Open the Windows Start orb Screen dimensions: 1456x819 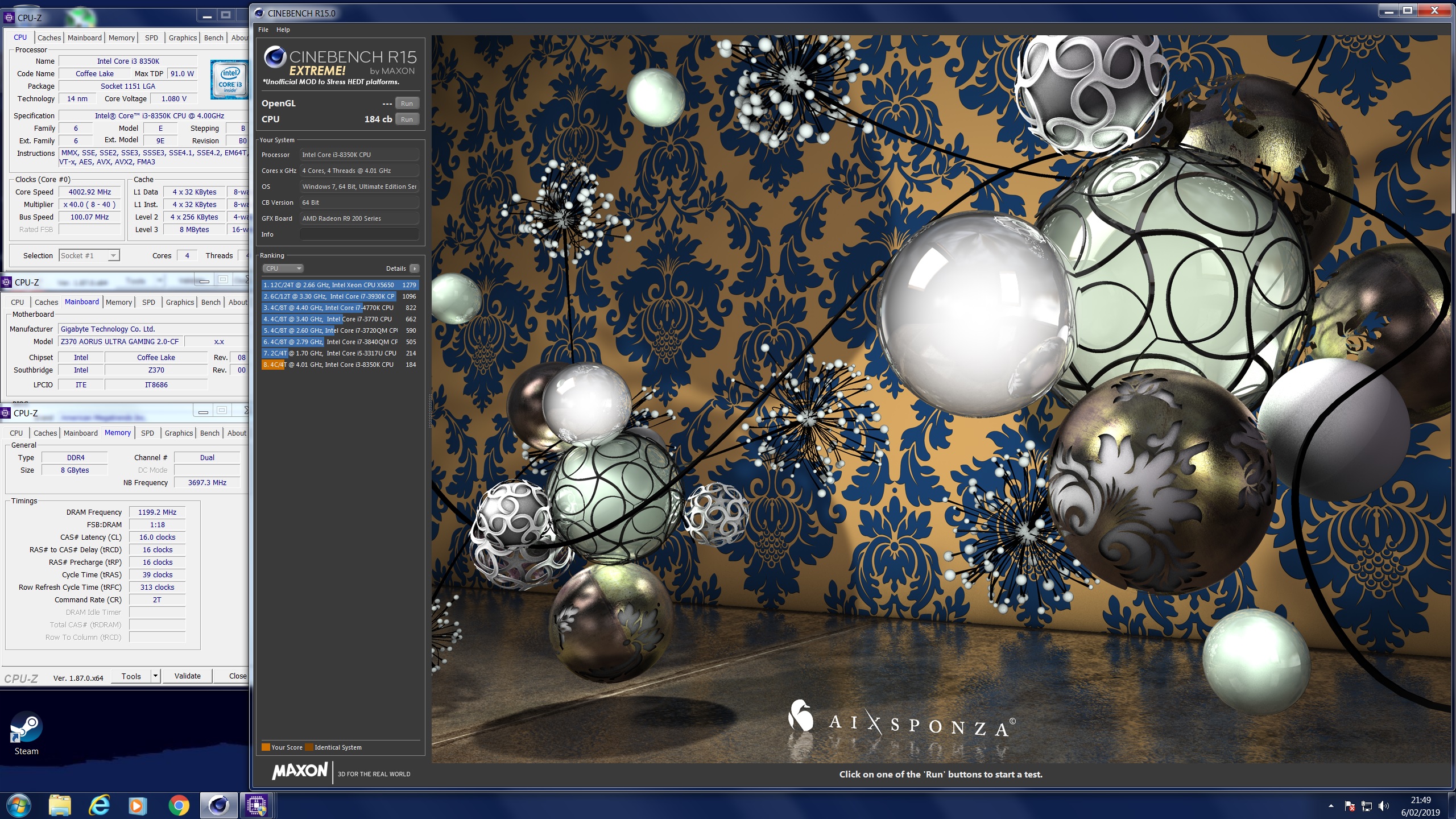point(19,805)
